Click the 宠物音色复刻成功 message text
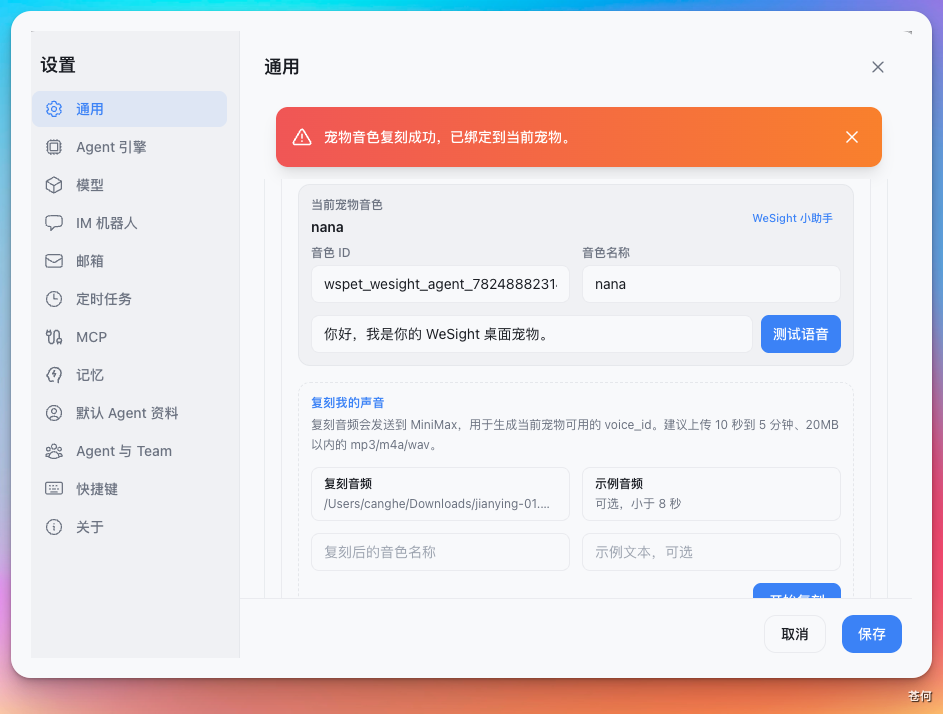This screenshot has width=943, height=714. 449,137
